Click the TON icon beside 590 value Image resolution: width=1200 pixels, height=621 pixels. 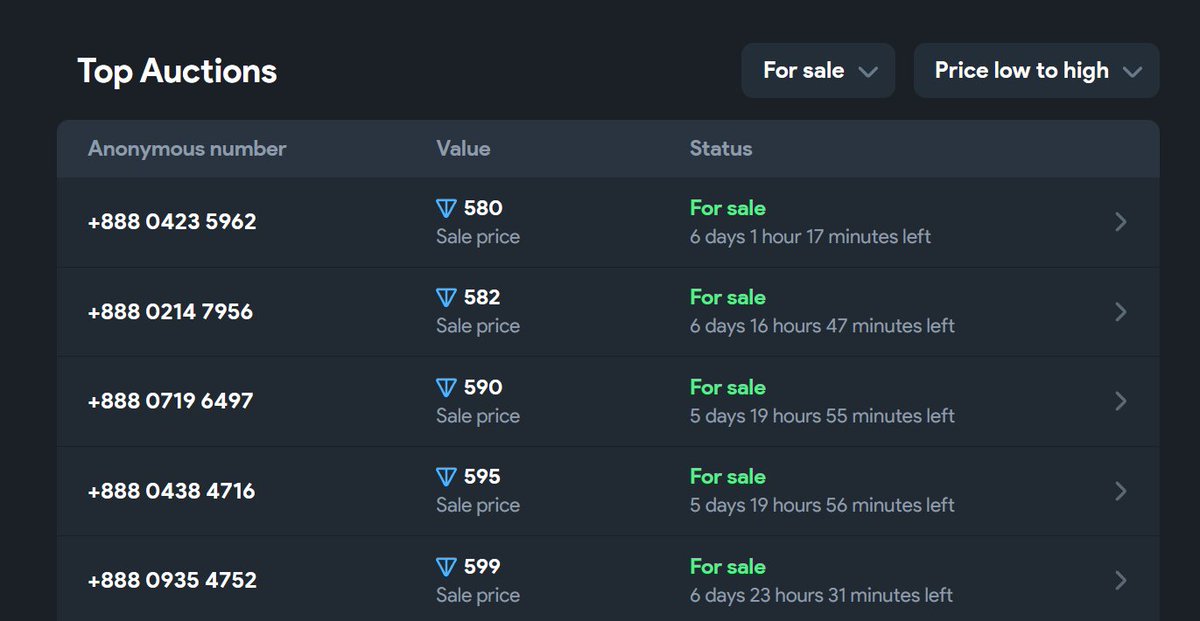[446, 387]
